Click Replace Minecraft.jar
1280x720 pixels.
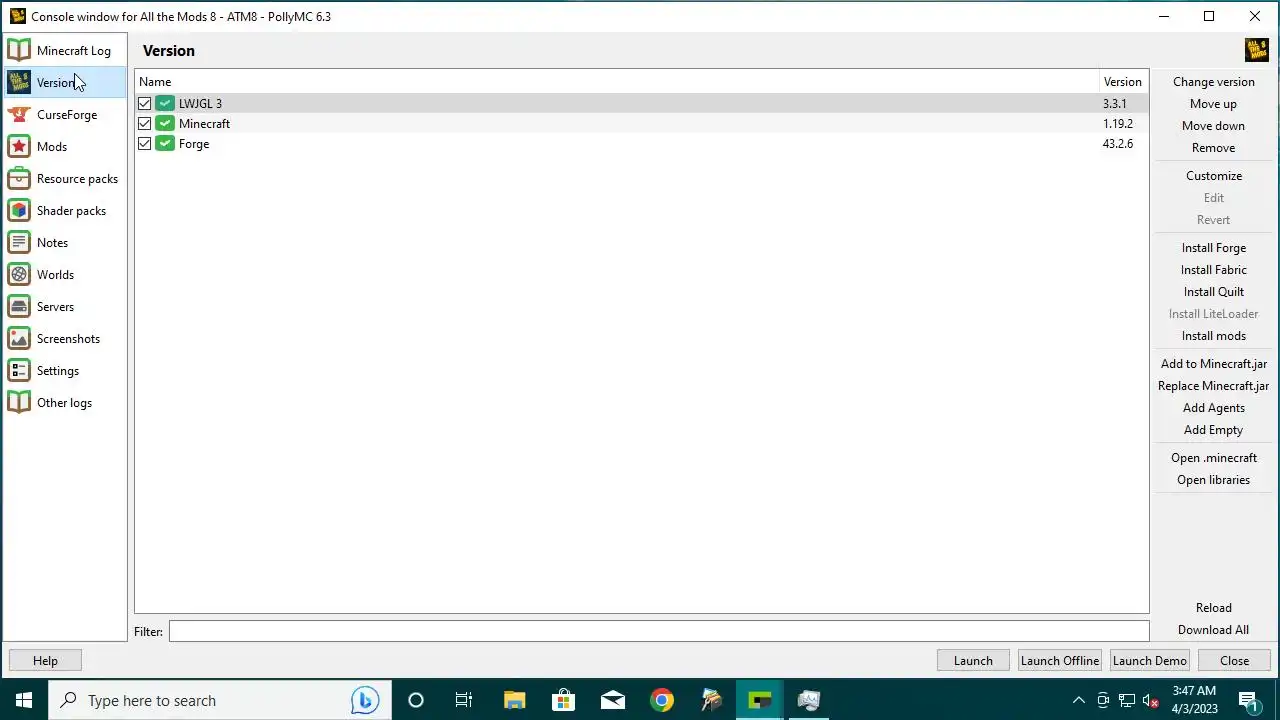(x=1213, y=386)
